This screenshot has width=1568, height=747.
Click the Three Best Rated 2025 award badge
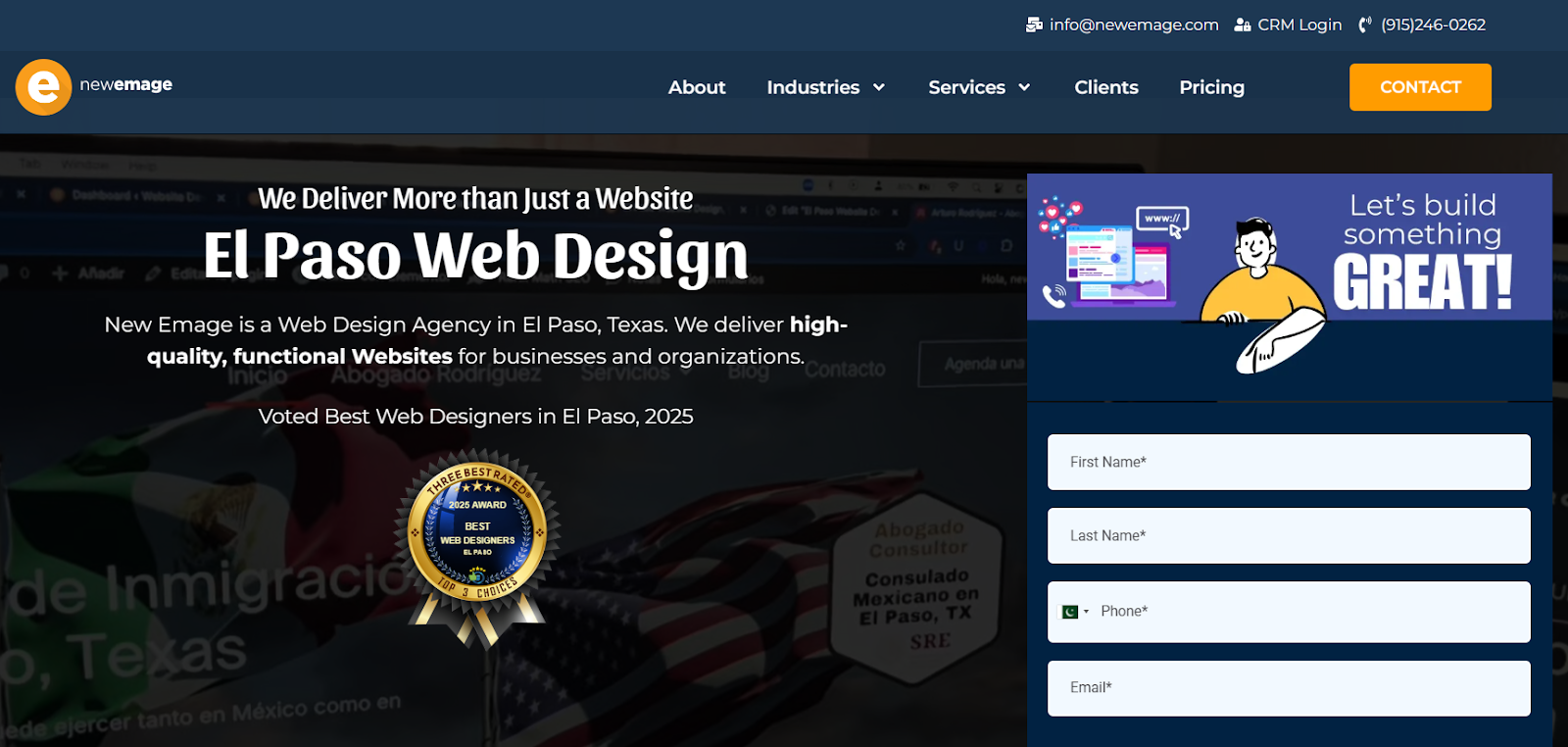point(477,547)
